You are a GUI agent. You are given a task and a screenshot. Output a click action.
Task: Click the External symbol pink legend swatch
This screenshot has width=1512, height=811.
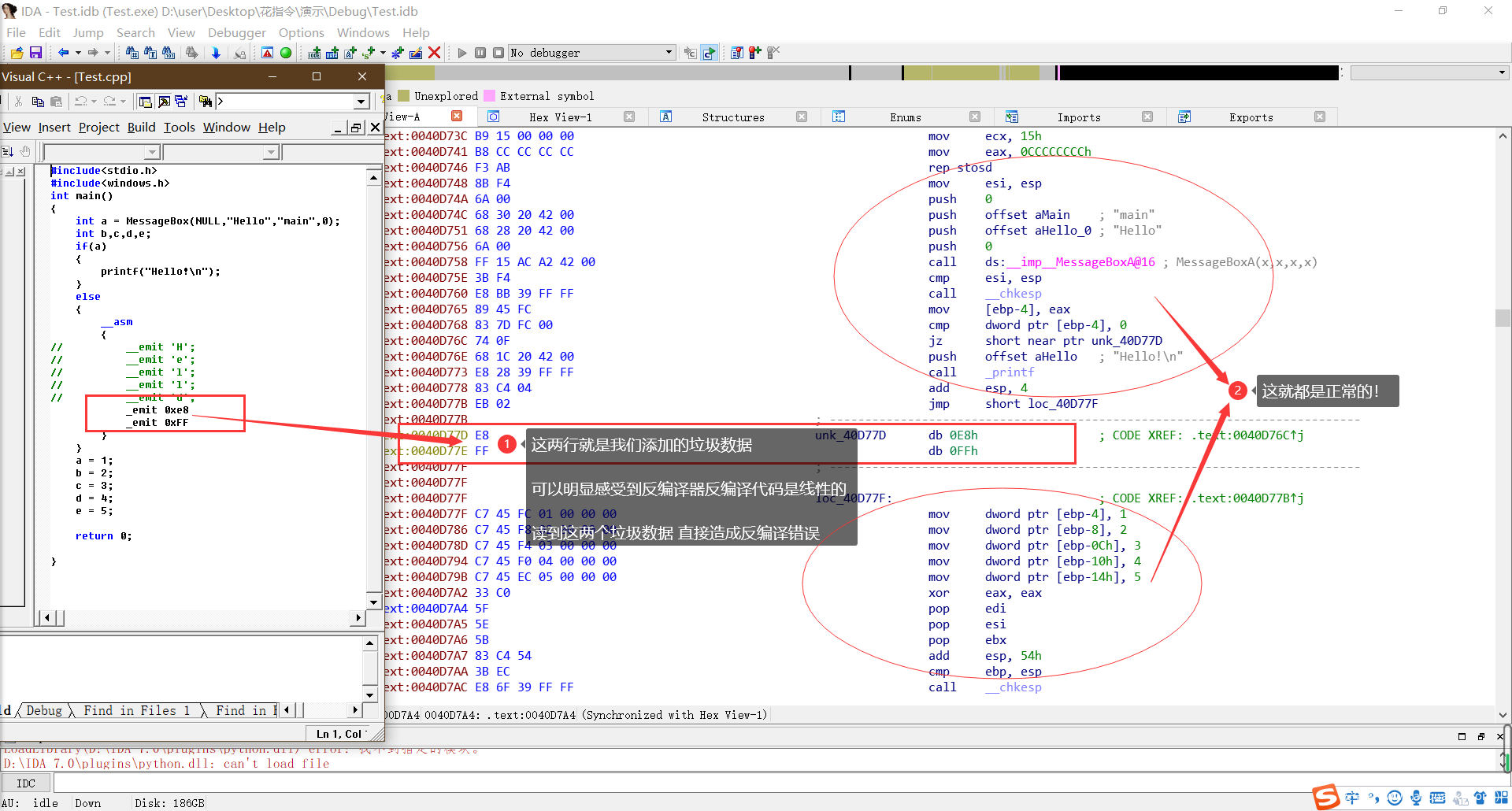point(490,96)
